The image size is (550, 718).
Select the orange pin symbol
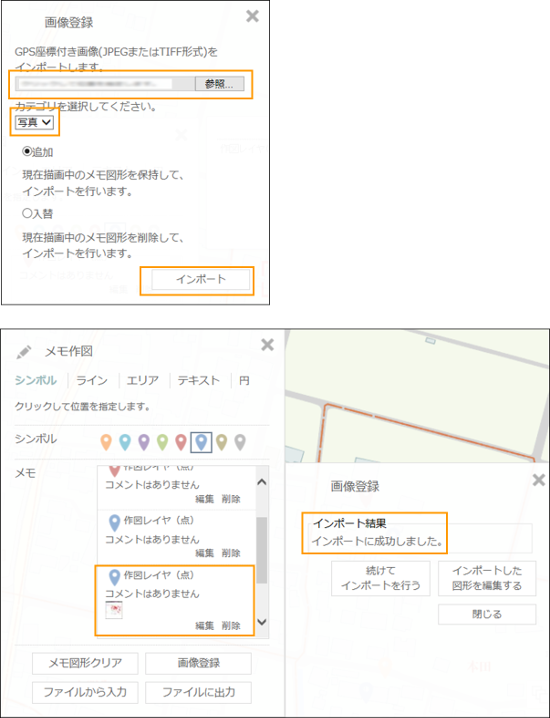[x=106, y=442]
